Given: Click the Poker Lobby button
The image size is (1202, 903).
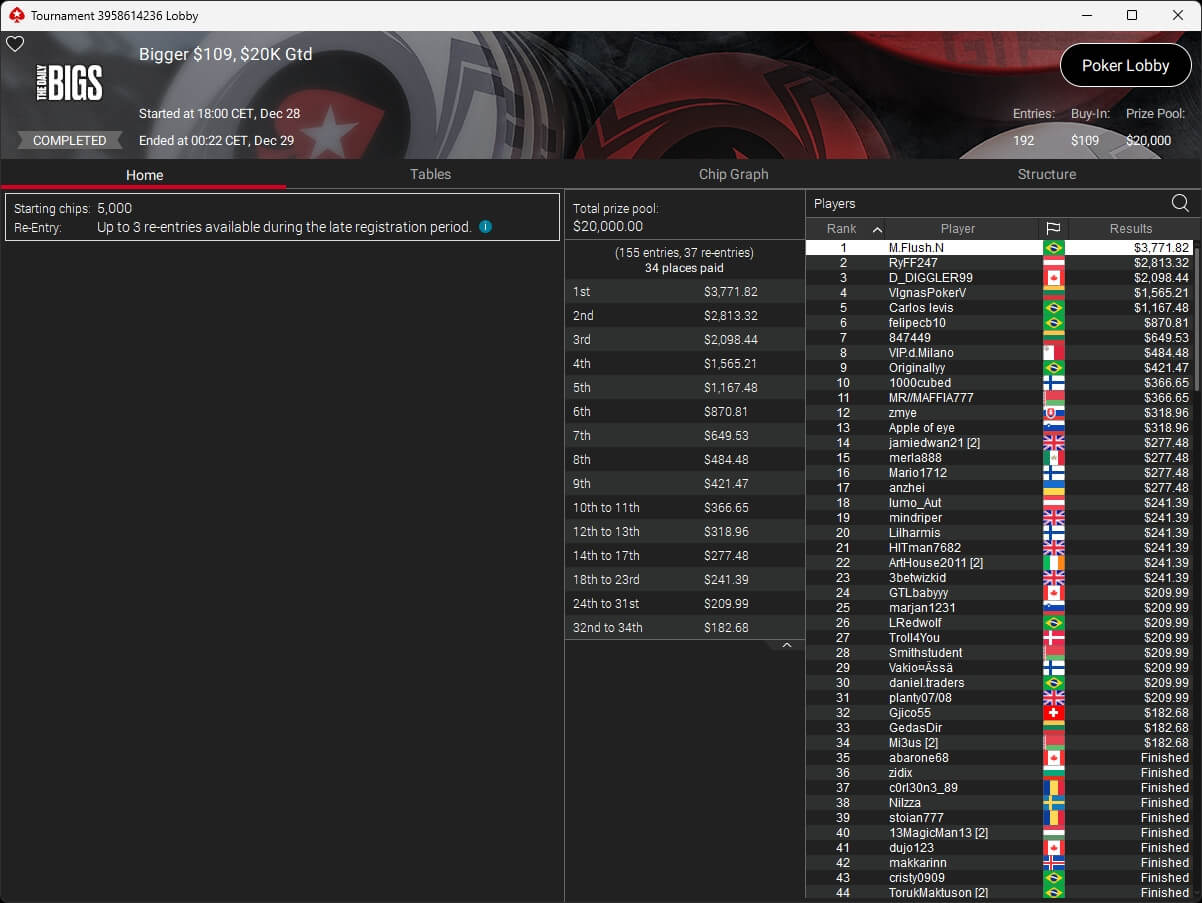Looking at the screenshot, I should coord(1125,65).
